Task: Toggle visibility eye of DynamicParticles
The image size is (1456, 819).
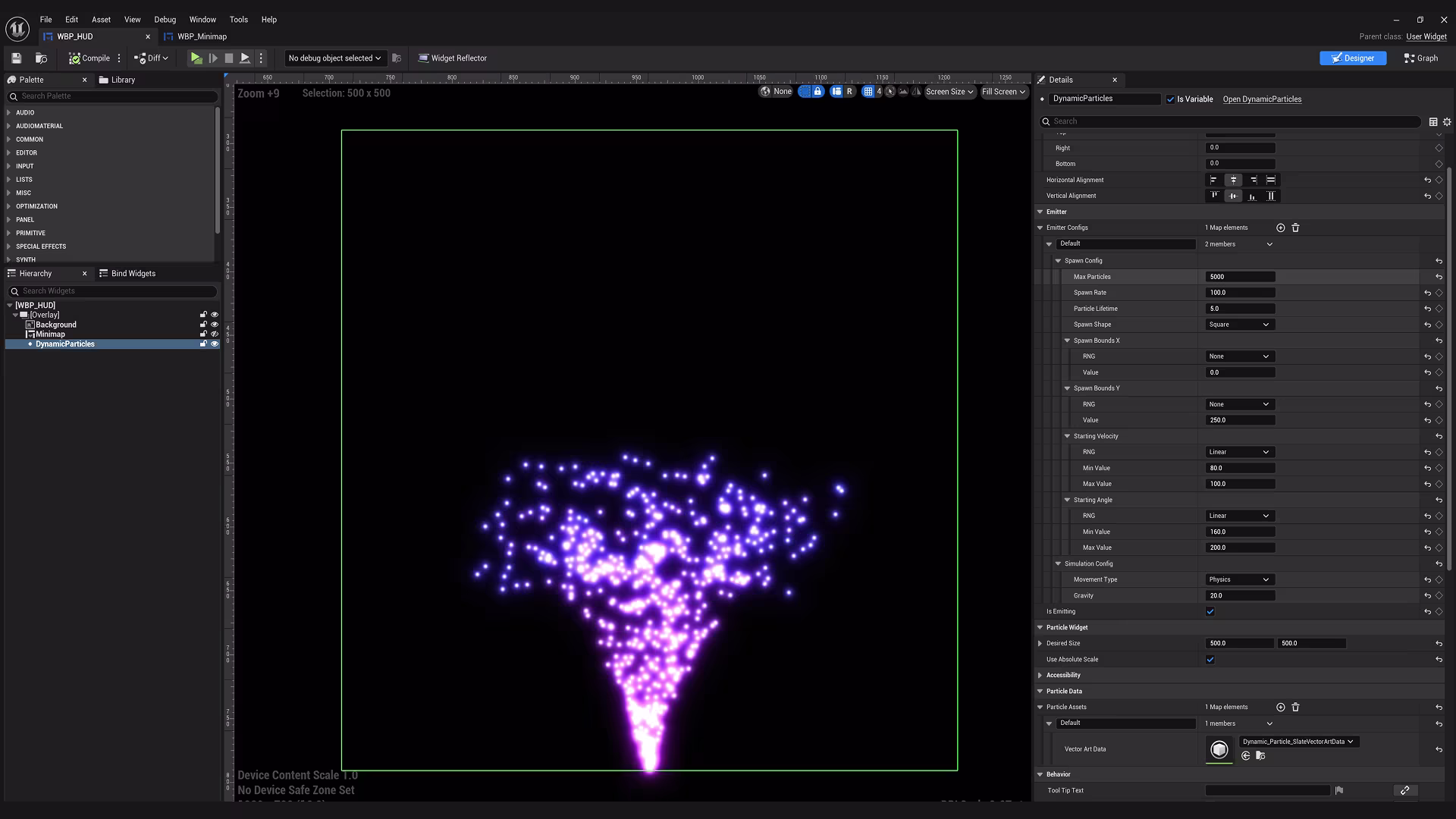Action: 215,344
